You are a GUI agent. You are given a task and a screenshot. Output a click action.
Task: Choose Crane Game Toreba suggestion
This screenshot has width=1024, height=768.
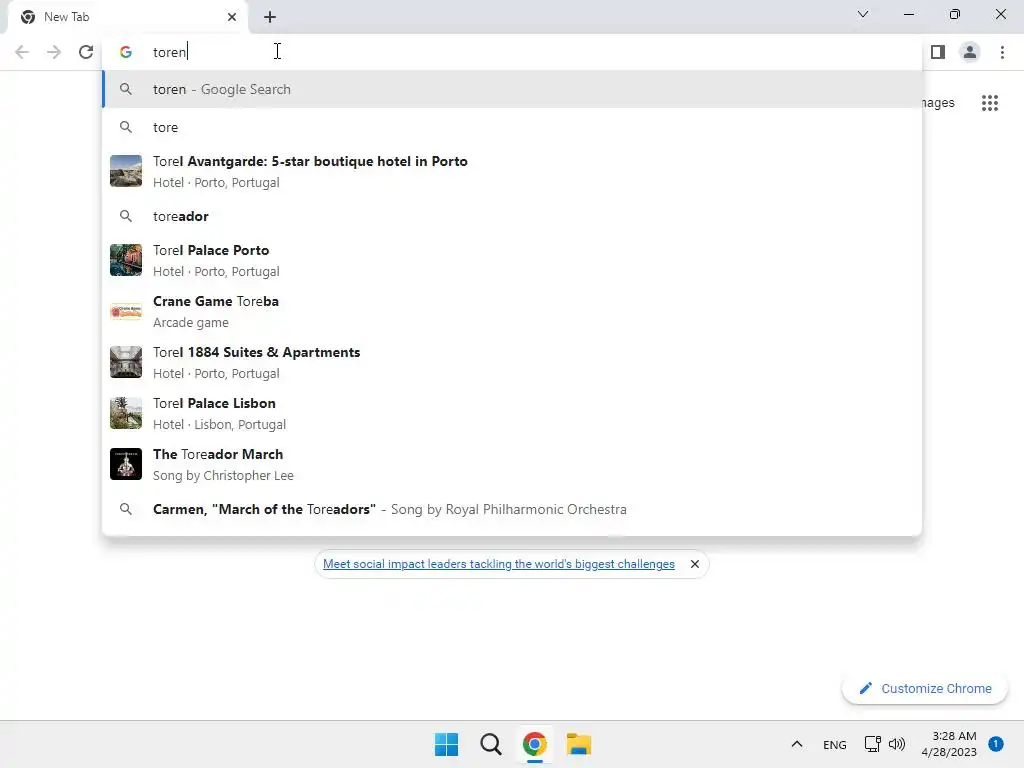pos(512,311)
